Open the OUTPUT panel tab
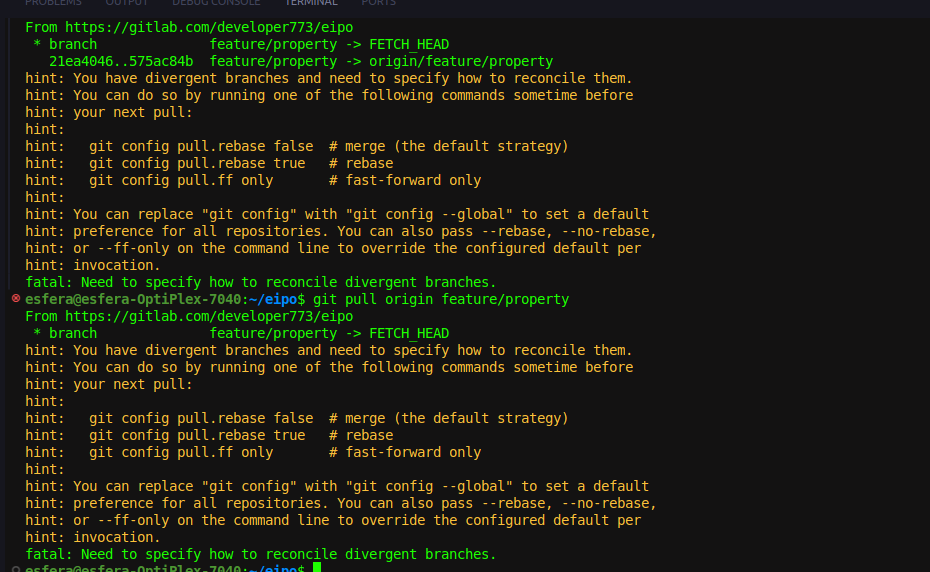The width and height of the screenshot is (930, 572). (127, 3)
